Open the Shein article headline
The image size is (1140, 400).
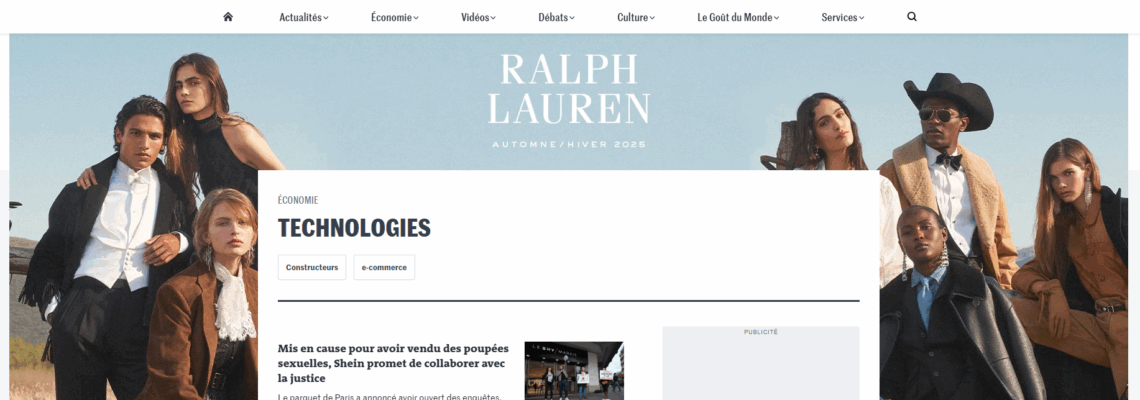393,363
